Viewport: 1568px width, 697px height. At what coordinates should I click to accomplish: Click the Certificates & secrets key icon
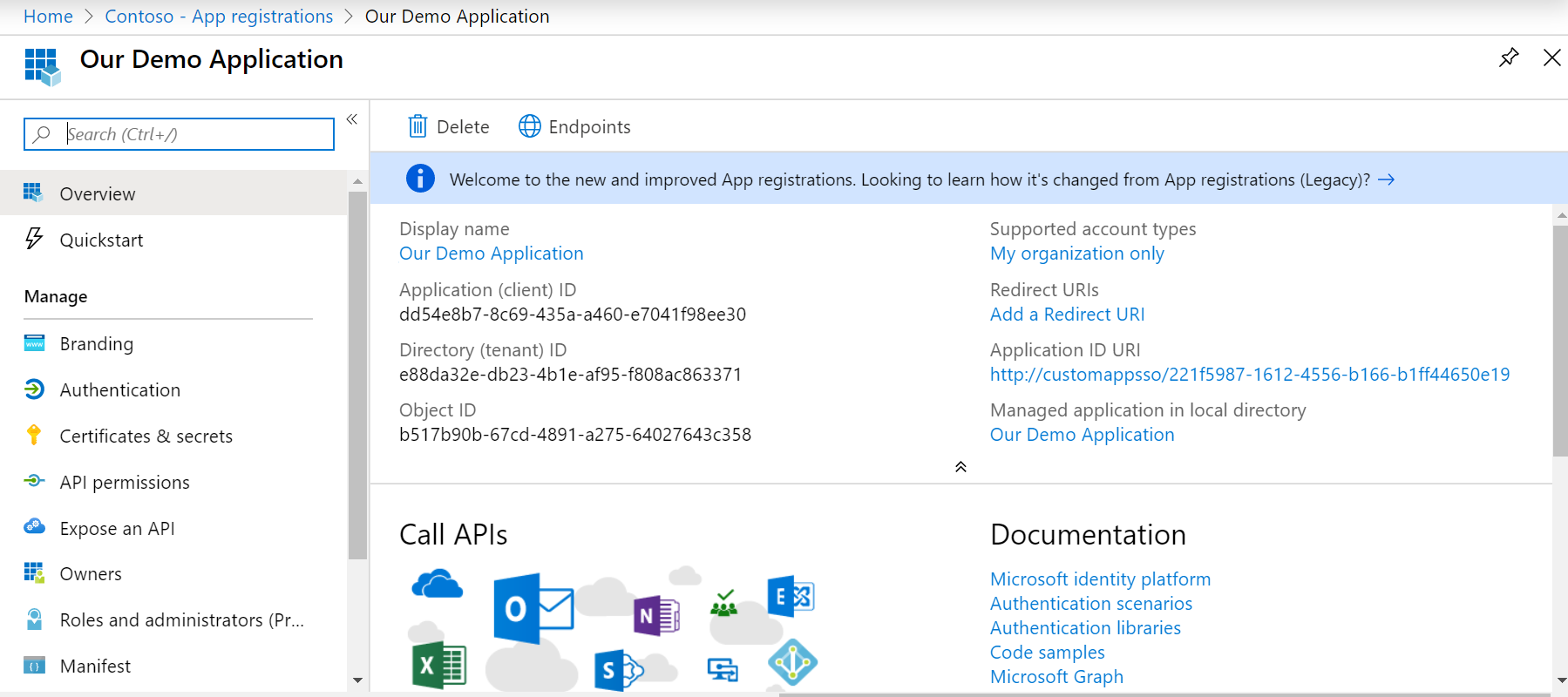pyautogui.click(x=34, y=435)
